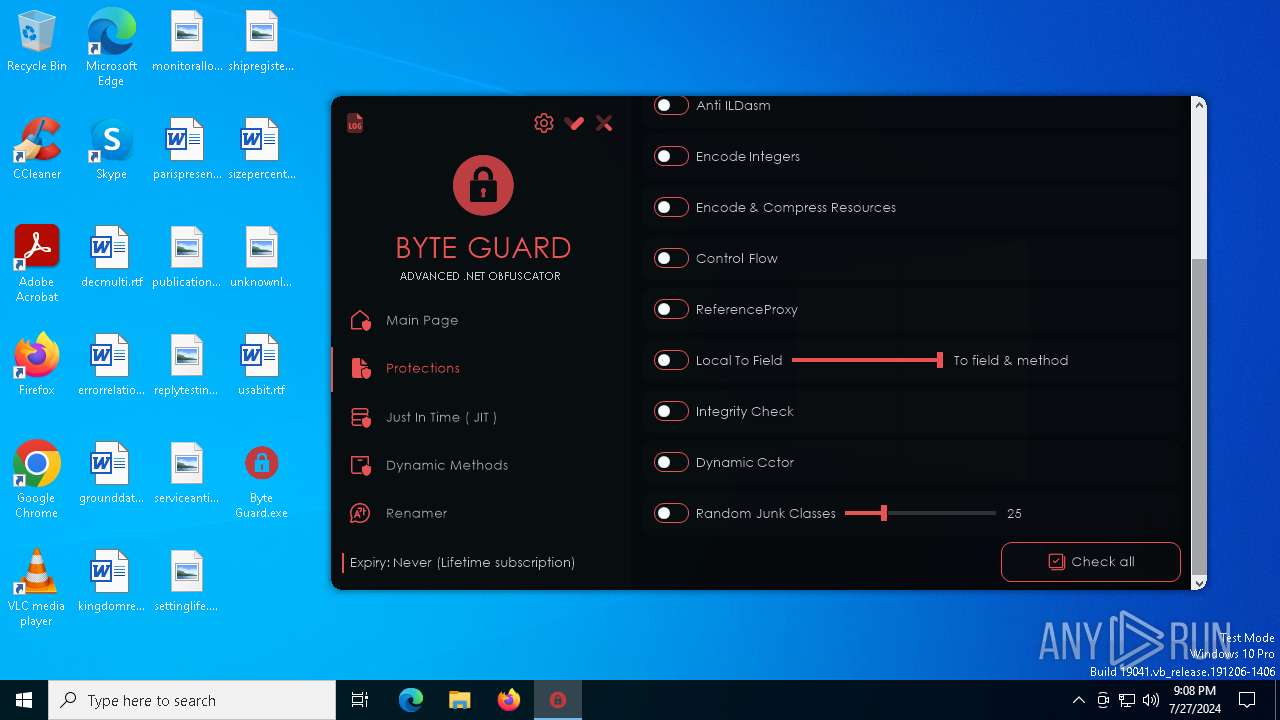Switch on Random Junk Classes
The height and width of the screenshot is (720, 1280).
coord(671,513)
